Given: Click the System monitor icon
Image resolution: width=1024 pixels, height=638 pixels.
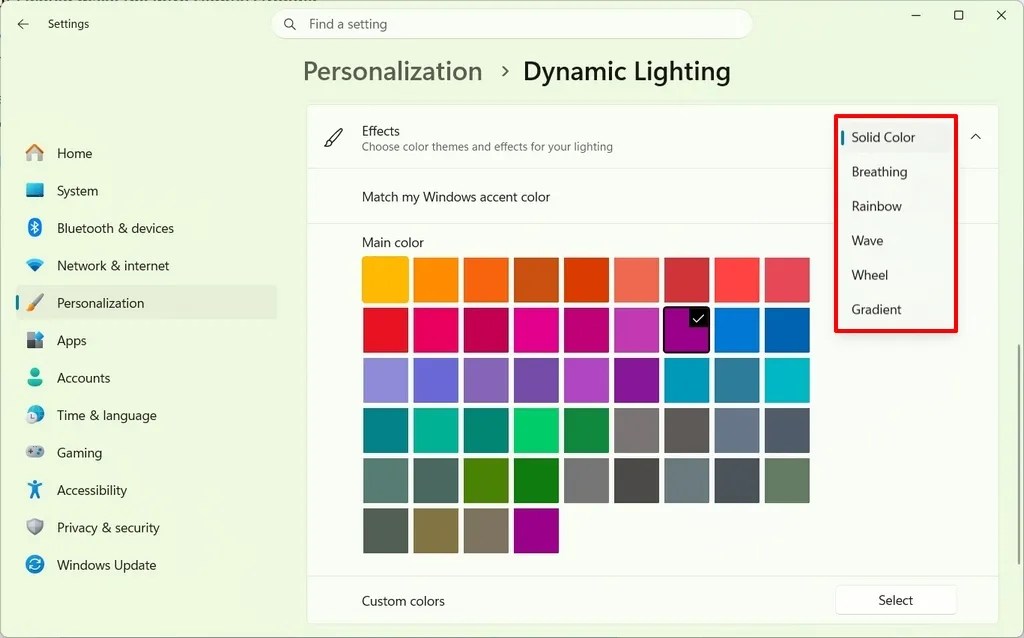Looking at the screenshot, I should coord(35,190).
